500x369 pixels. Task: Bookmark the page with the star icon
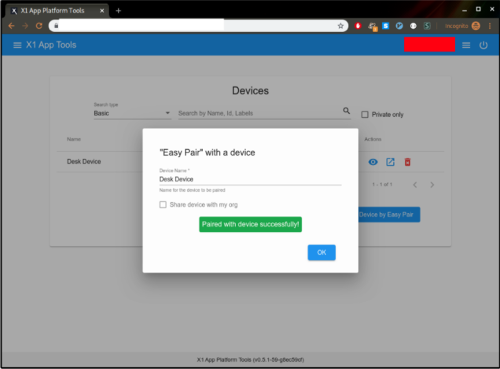pyautogui.click(x=340, y=26)
